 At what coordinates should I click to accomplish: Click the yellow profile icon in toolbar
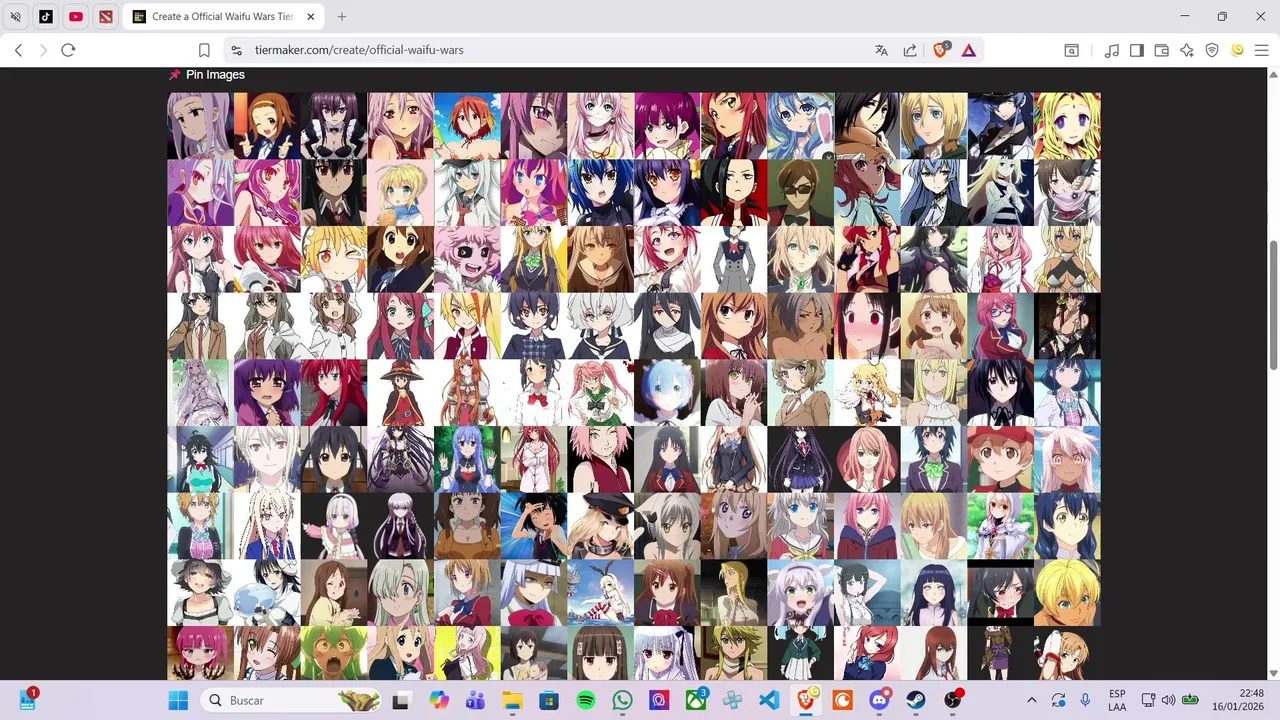click(1237, 50)
